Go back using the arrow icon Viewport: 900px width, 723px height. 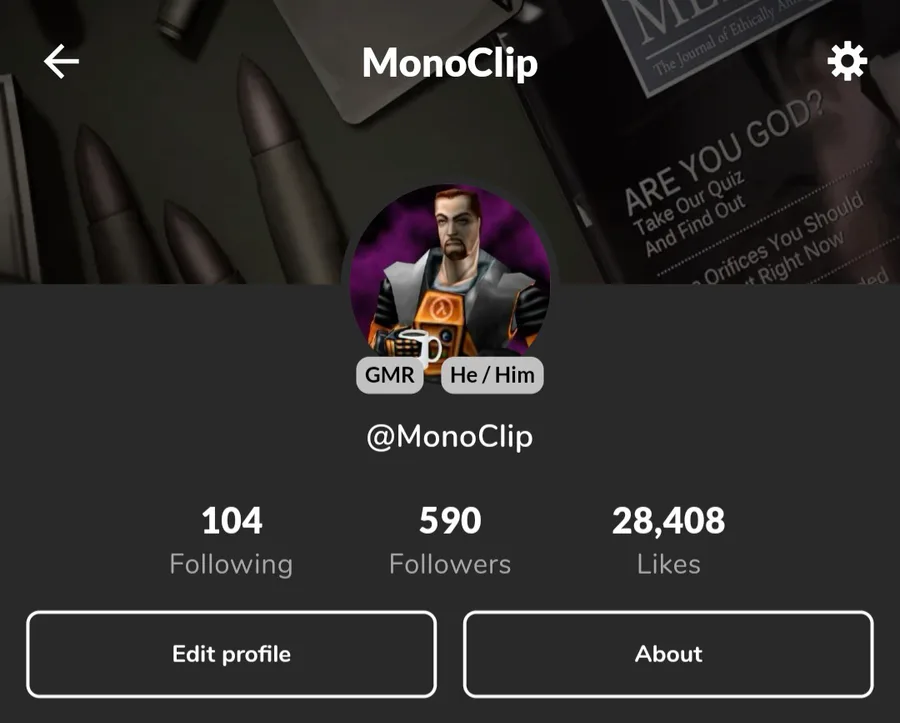pos(61,61)
